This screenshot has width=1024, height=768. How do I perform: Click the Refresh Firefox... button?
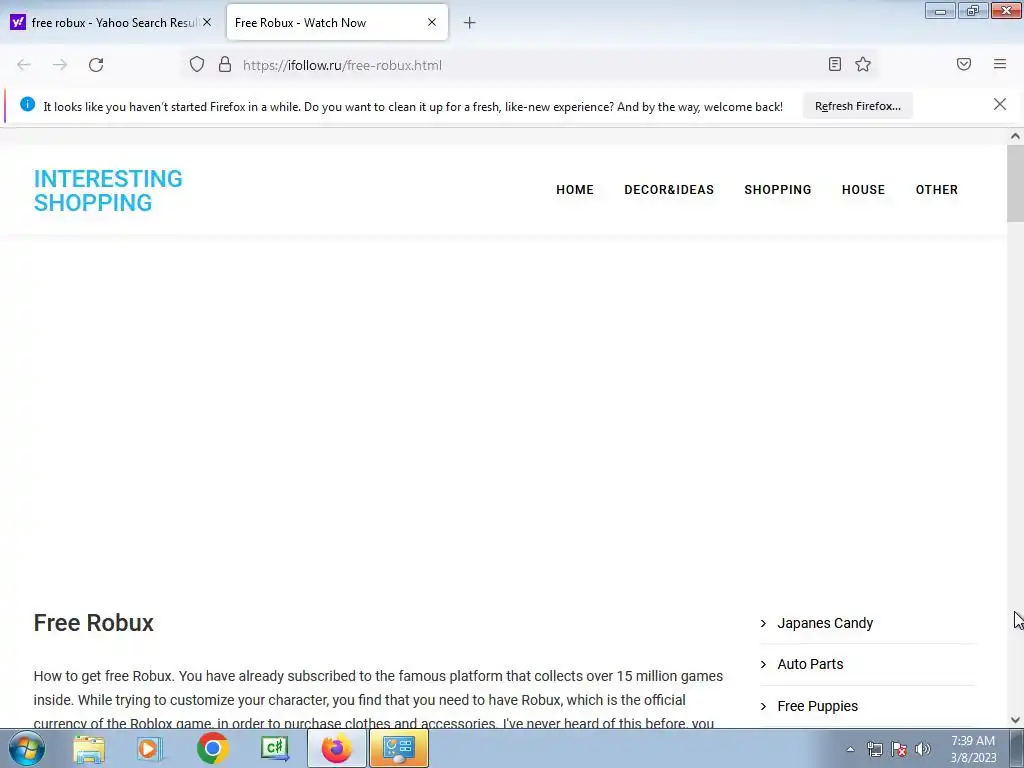point(857,106)
